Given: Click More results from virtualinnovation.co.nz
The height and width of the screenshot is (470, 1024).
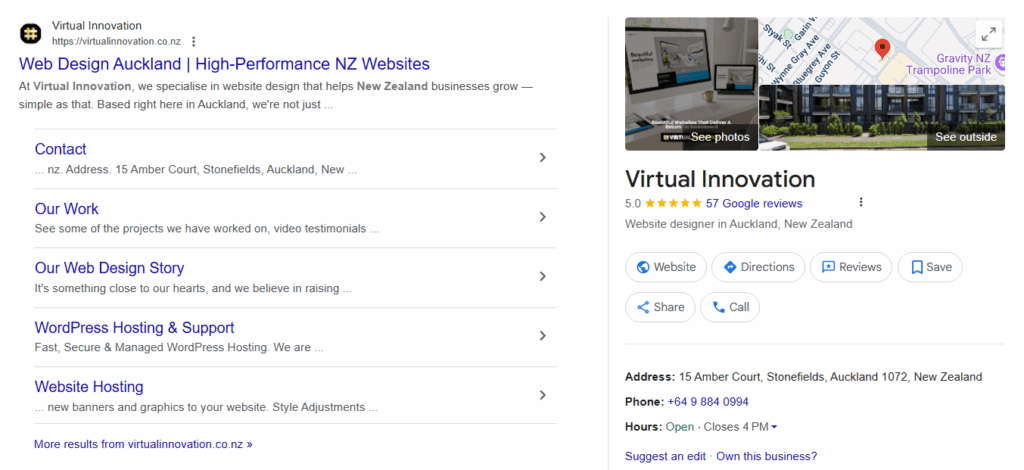Looking at the screenshot, I should pyautogui.click(x=143, y=444).
